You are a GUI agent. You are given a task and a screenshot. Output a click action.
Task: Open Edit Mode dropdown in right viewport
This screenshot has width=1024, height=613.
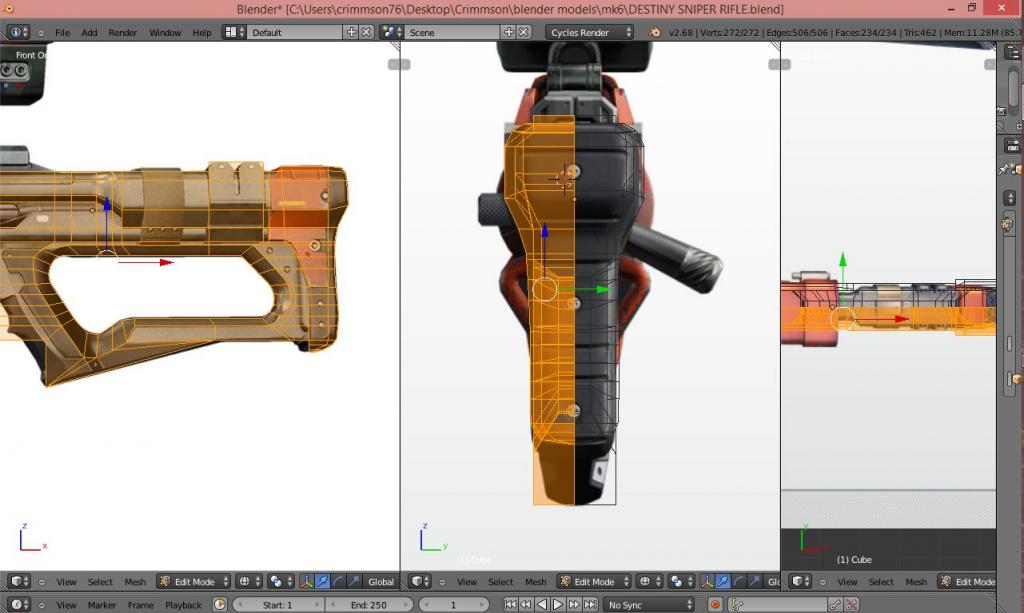[967, 581]
